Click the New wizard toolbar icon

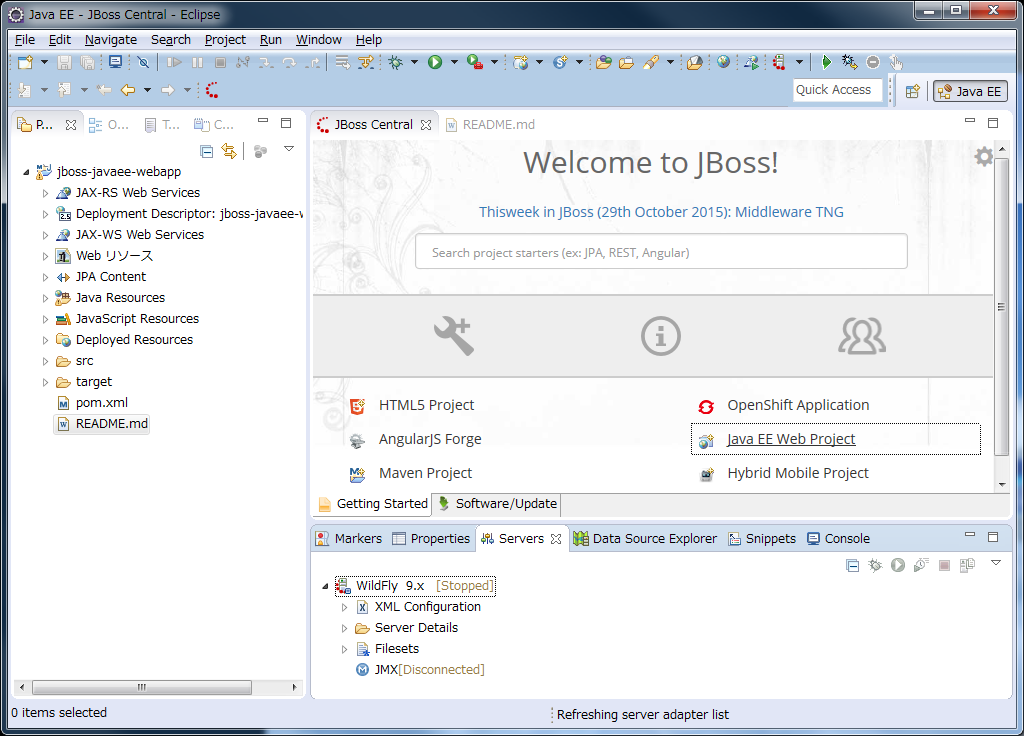pyautogui.click(x=25, y=62)
